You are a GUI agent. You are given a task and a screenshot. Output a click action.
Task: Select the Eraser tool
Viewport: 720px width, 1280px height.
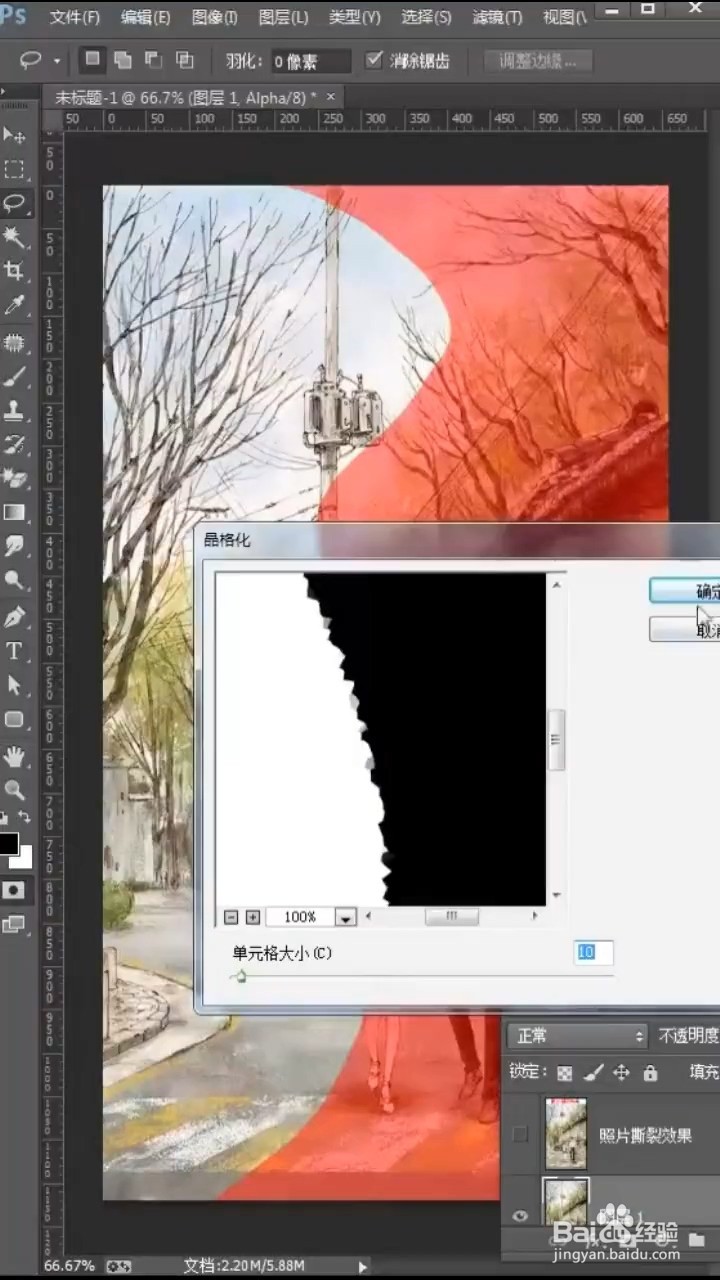tap(14, 478)
